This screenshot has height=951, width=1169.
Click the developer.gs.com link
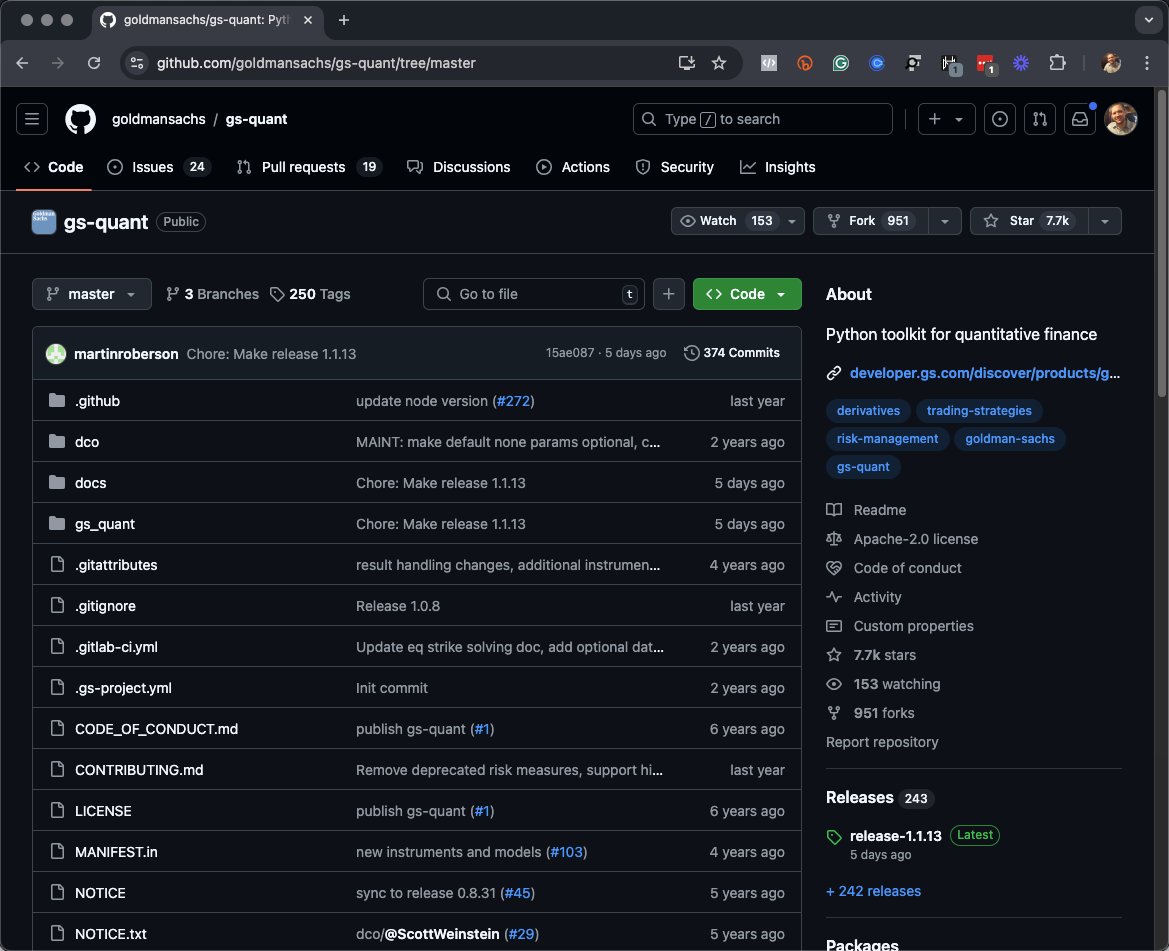coord(984,373)
